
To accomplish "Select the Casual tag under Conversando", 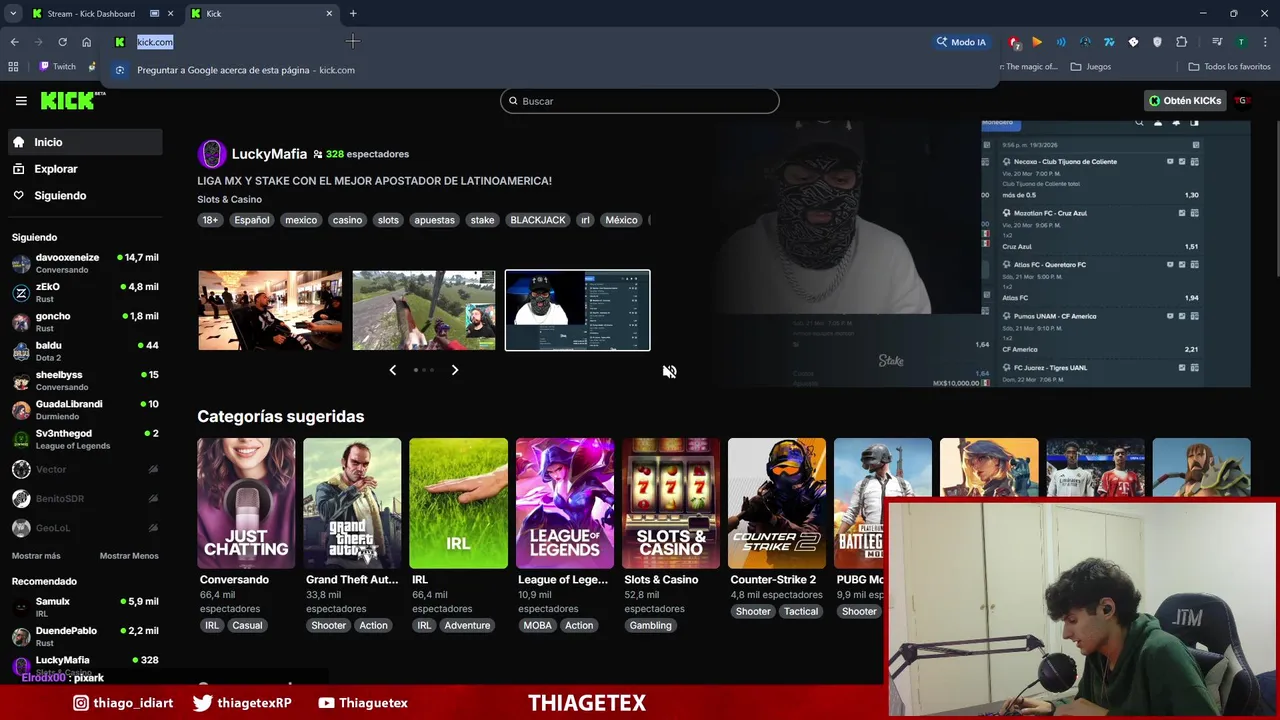I will click(247, 625).
